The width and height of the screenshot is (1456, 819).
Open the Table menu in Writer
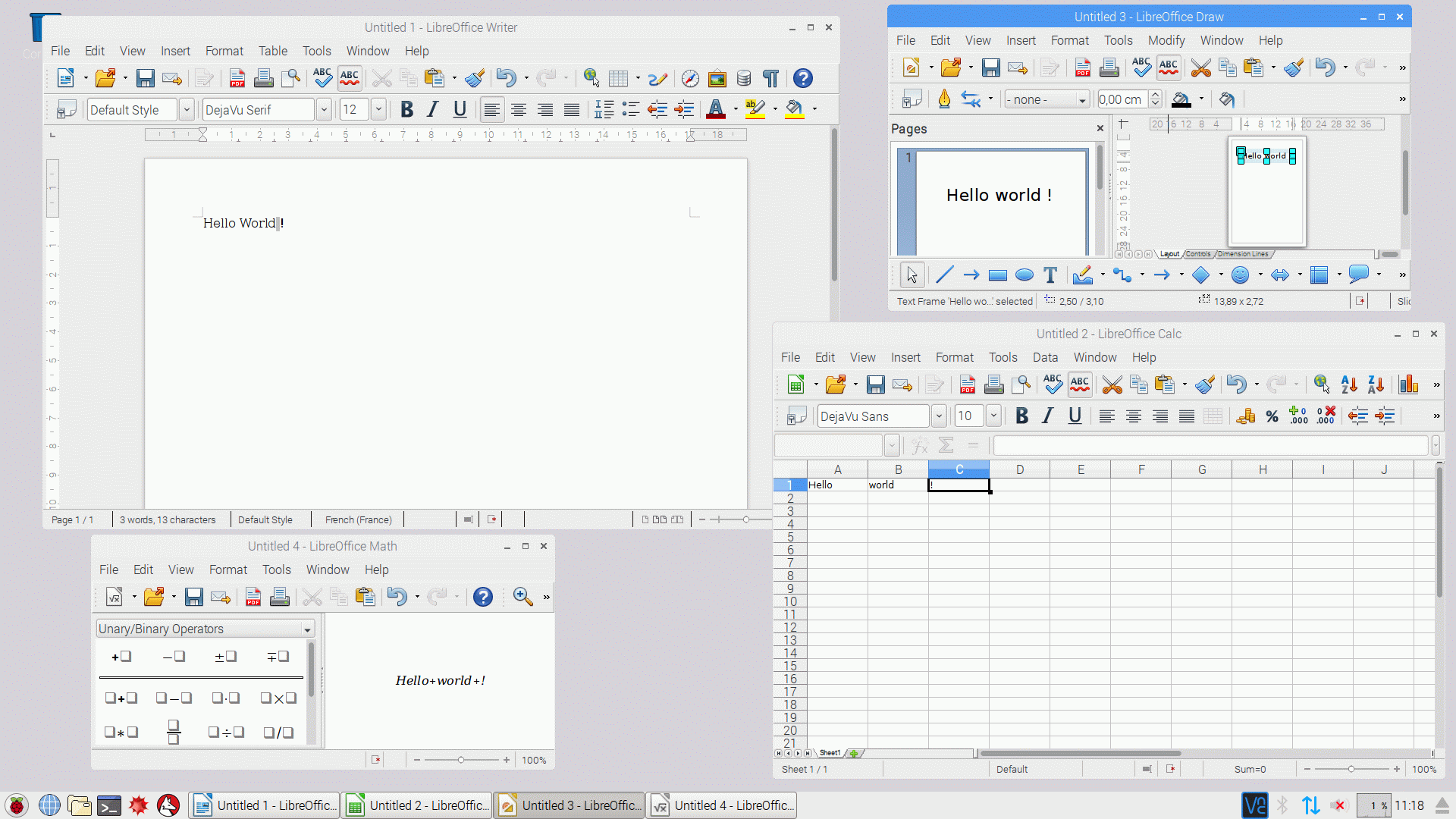click(272, 51)
